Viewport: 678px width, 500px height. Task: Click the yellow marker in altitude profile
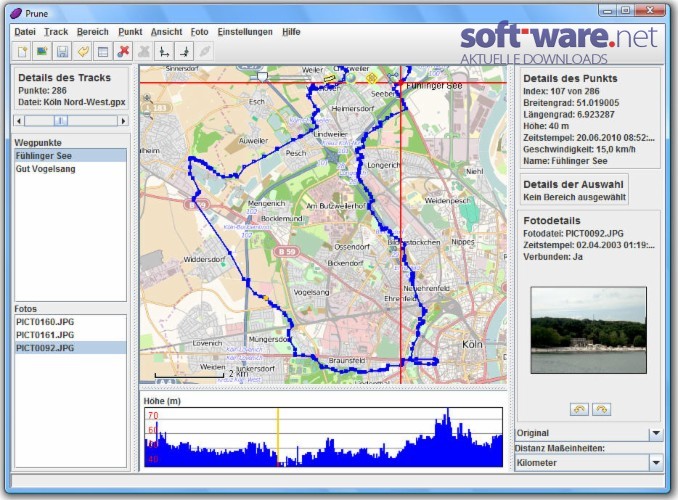pos(278,437)
